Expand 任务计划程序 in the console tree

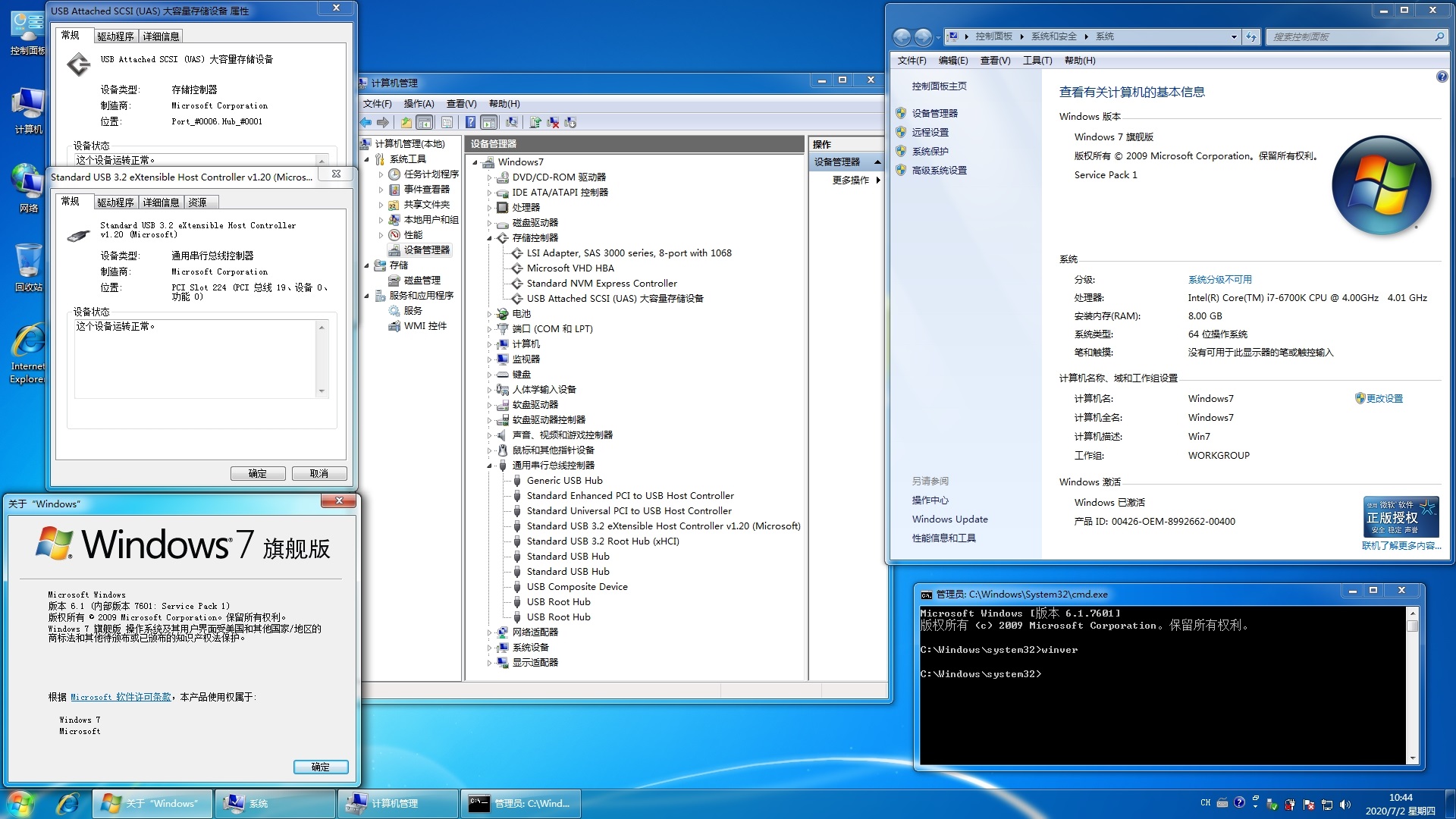coord(381,174)
